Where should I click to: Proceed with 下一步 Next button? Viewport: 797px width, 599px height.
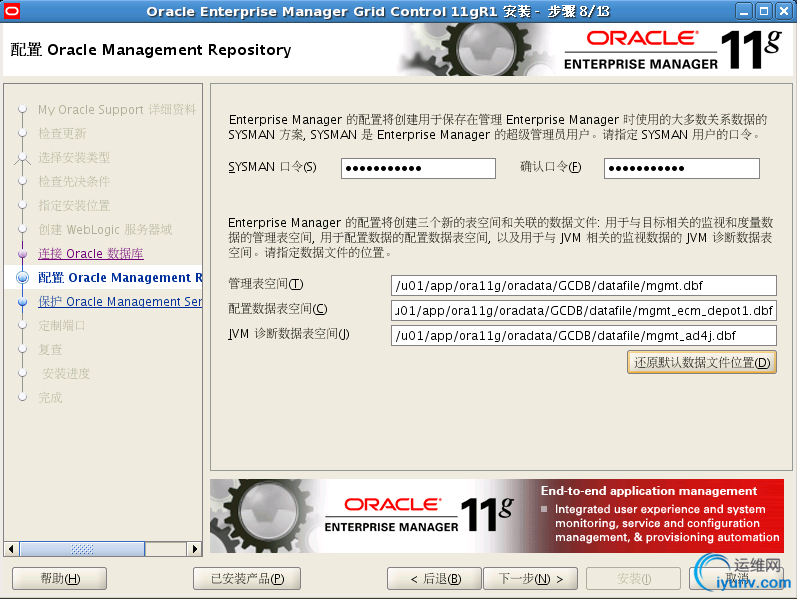point(530,579)
